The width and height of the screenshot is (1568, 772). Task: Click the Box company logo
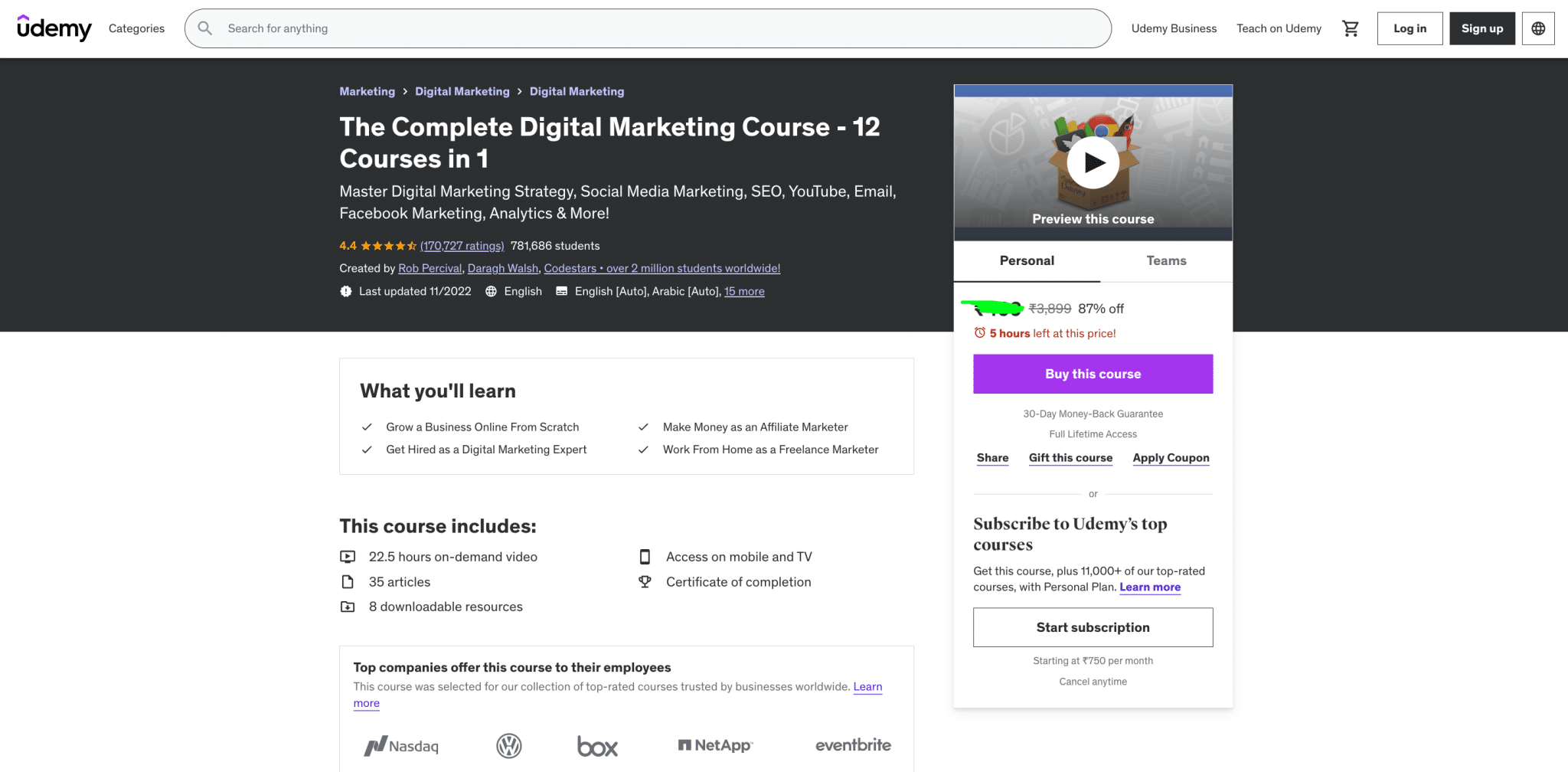click(x=597, y=745)
